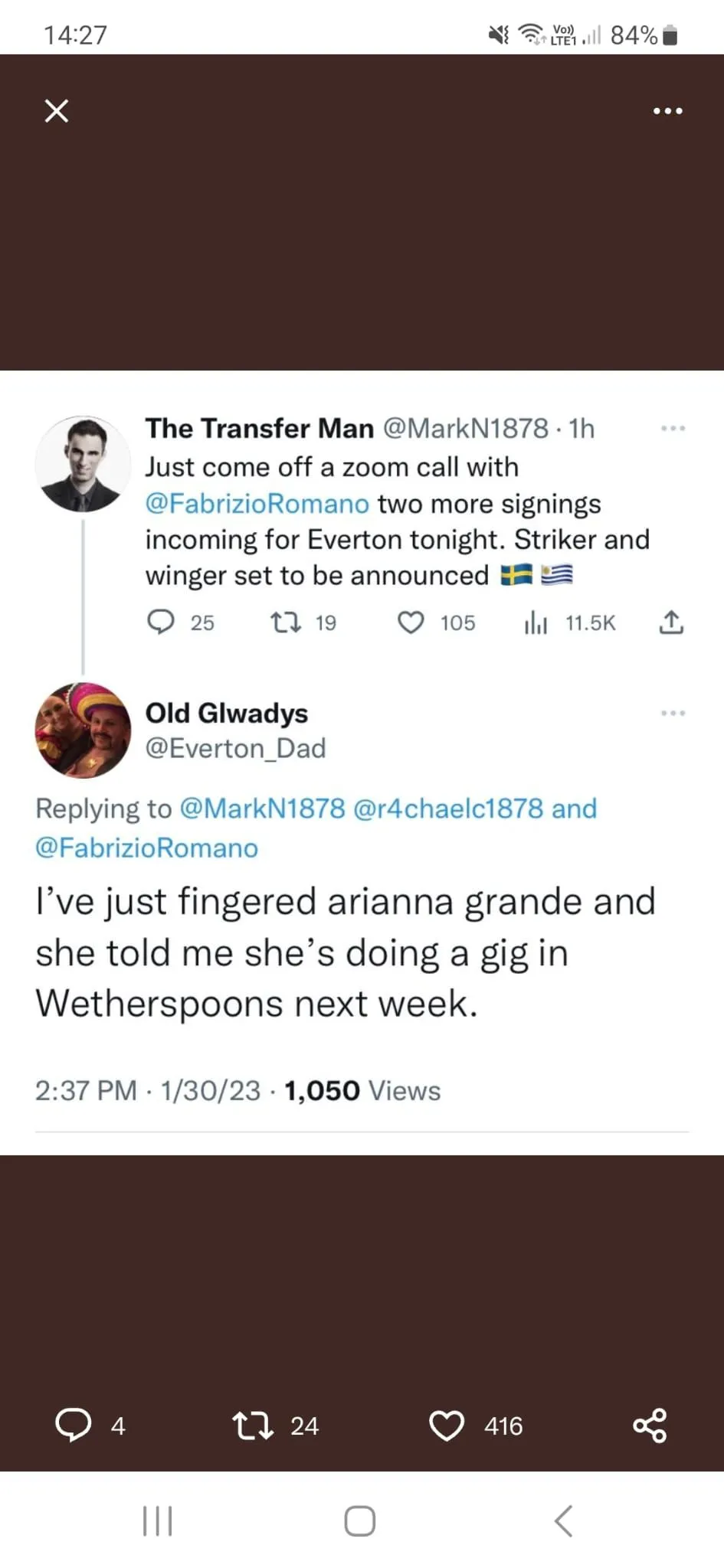Reply to The Transfer Man's tweet
This screenshot has width=724, height=1568.
pos(161,622)
